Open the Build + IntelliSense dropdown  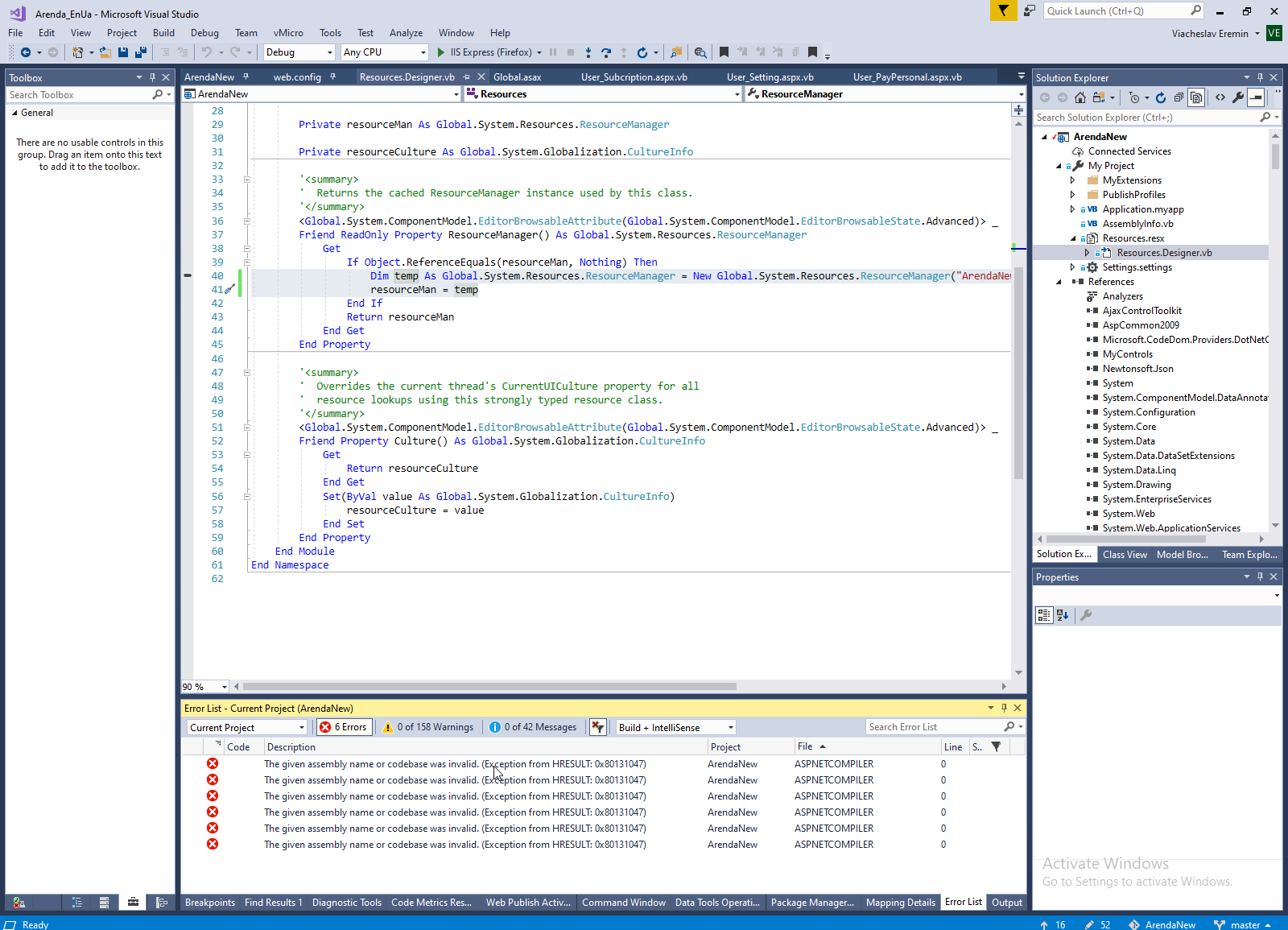(x=676, y=727)
